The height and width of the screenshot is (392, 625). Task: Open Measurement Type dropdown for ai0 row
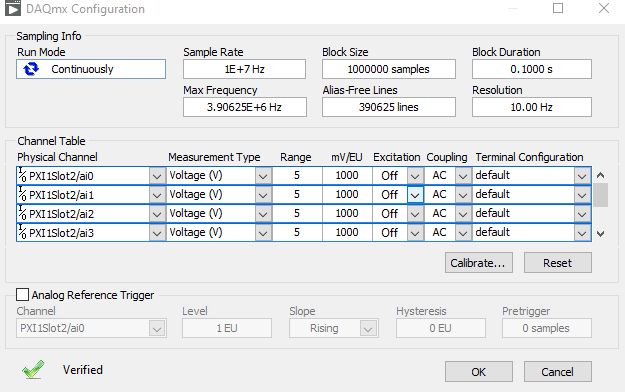(x=263, y=176)
